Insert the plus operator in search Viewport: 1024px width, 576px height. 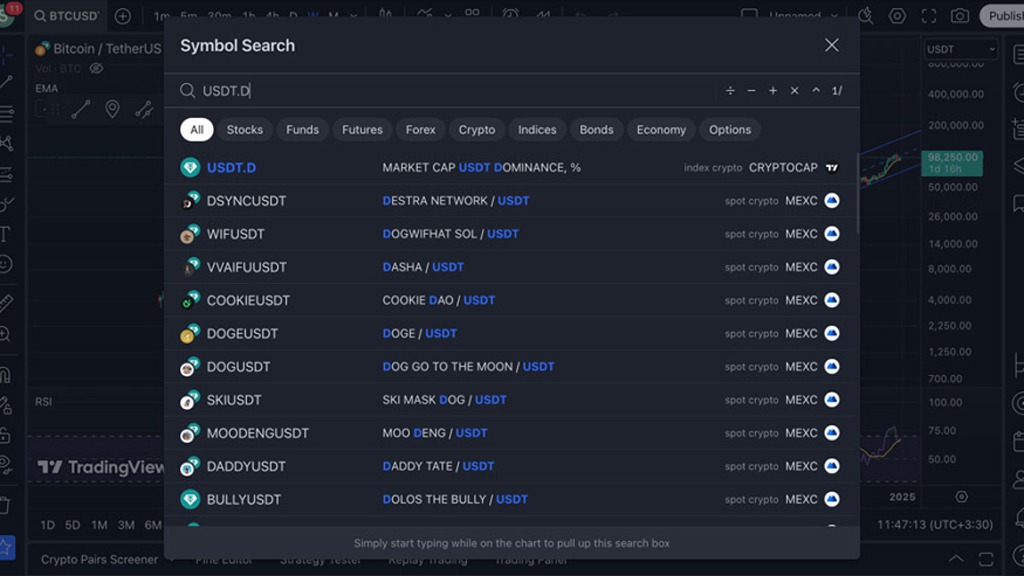pos(773,91)
